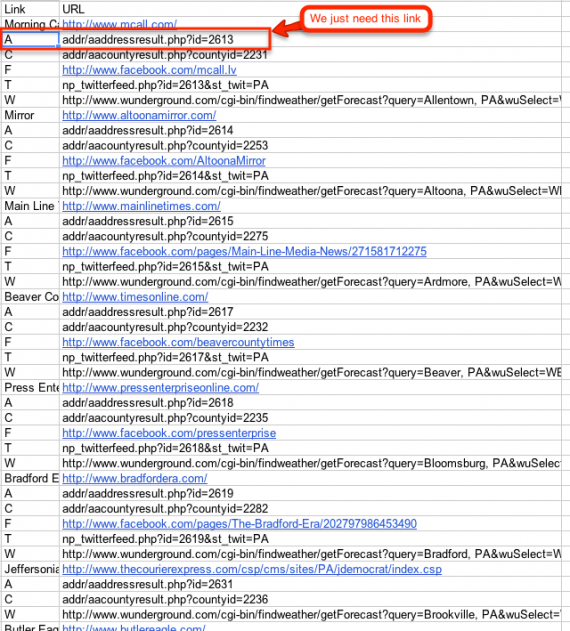Open the facebook.com/pressenterprise link
570x631 pixels.
(x=169, y=433)
